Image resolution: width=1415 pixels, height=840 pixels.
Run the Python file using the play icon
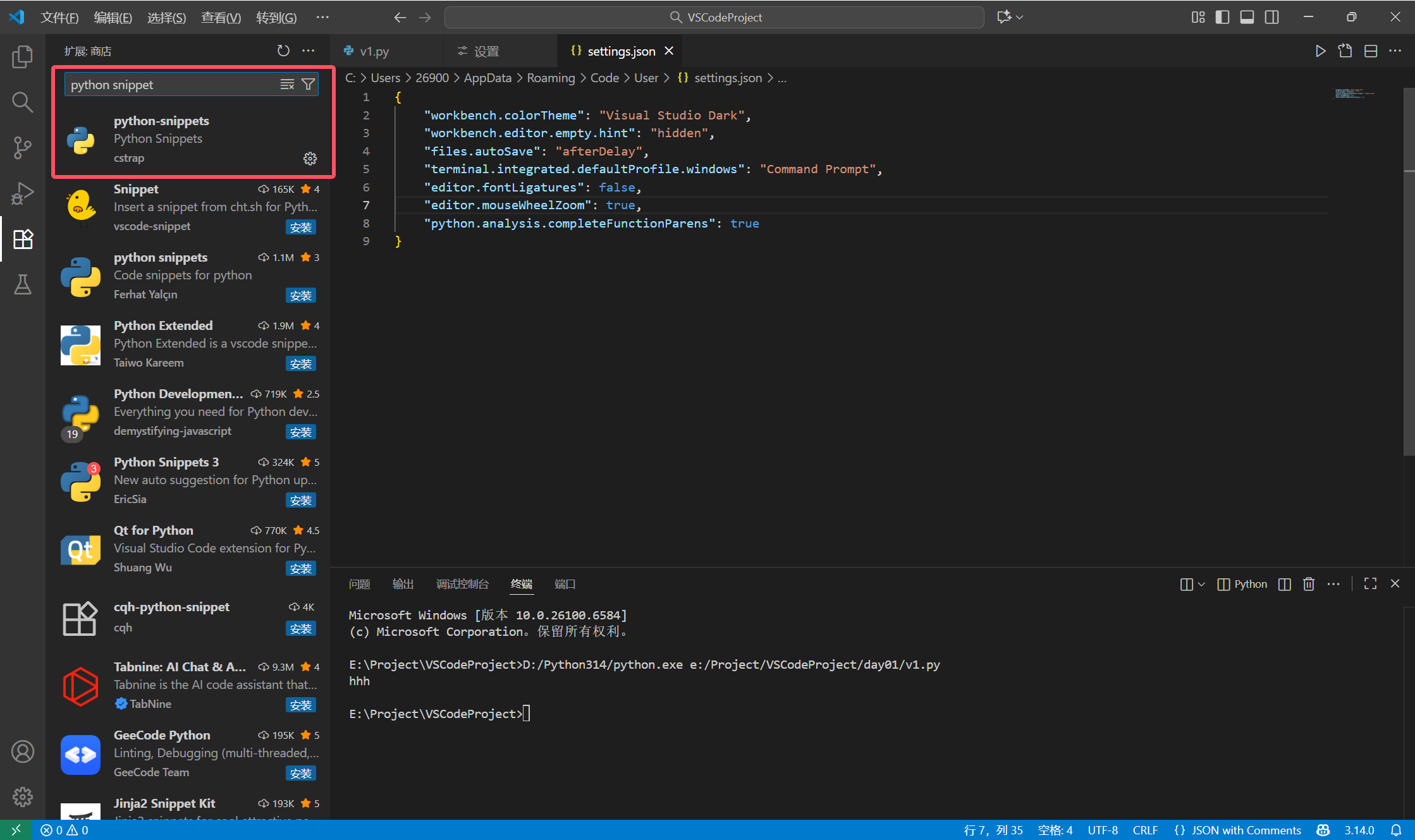point(1320,51)
